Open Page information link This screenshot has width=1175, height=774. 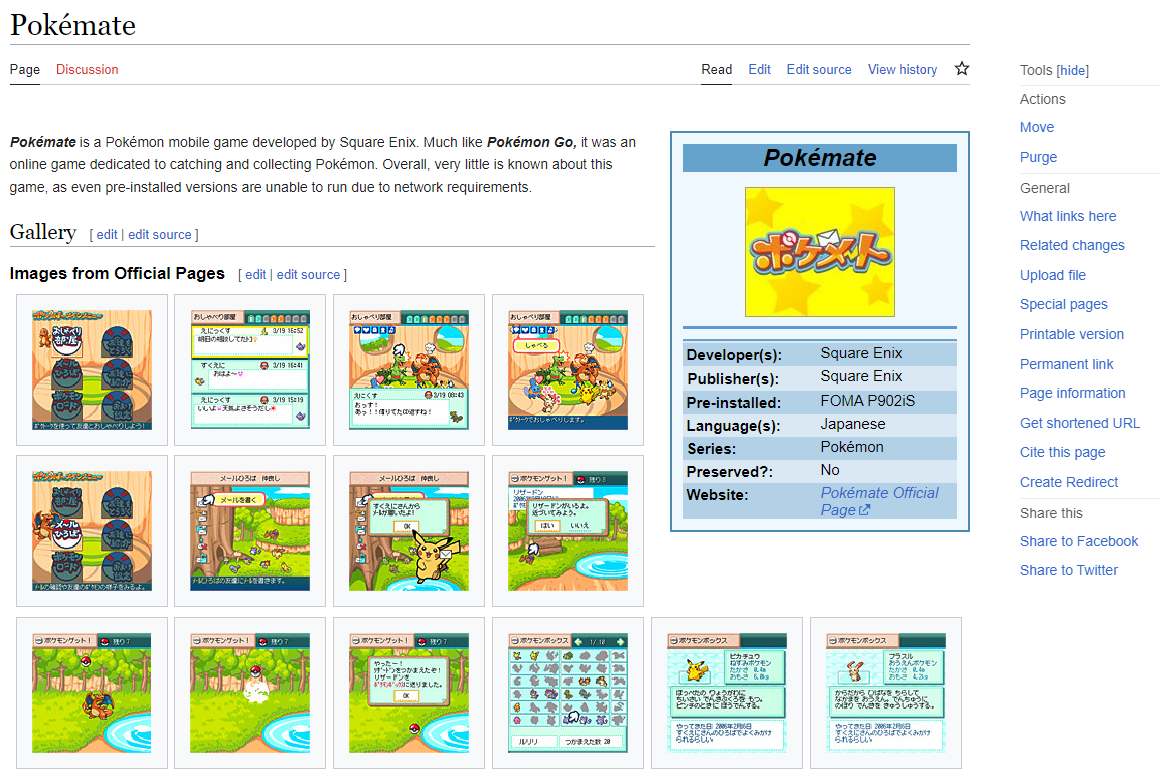pos(1072,394)
